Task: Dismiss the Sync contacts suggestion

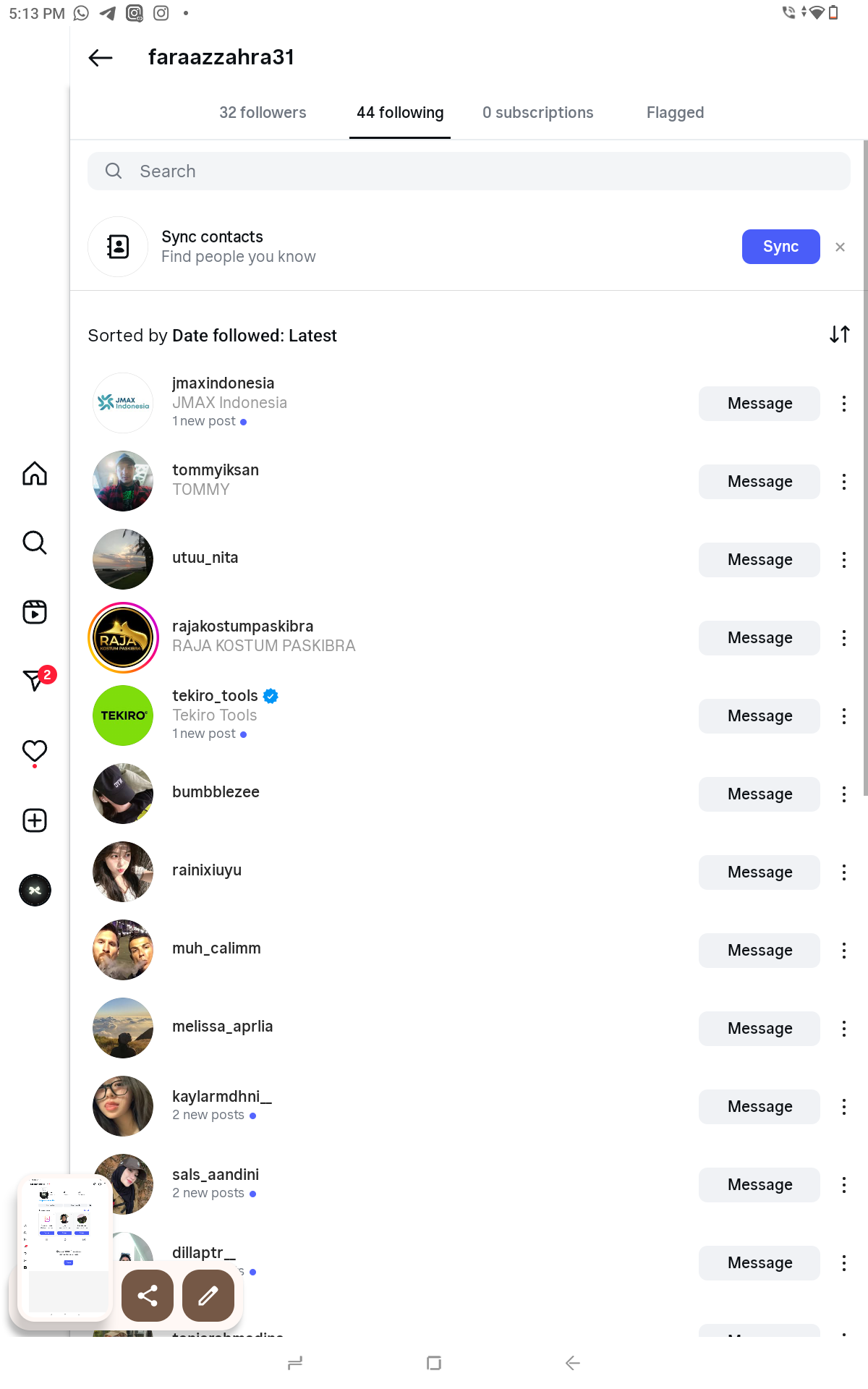Action: tap(840, 247)
